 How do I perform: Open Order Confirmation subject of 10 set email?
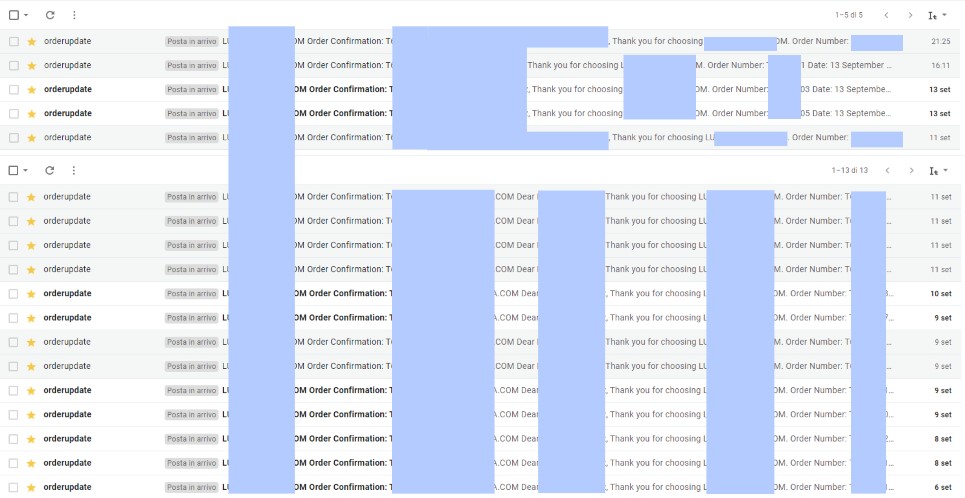pyautogui.click(x=342, y=294)
